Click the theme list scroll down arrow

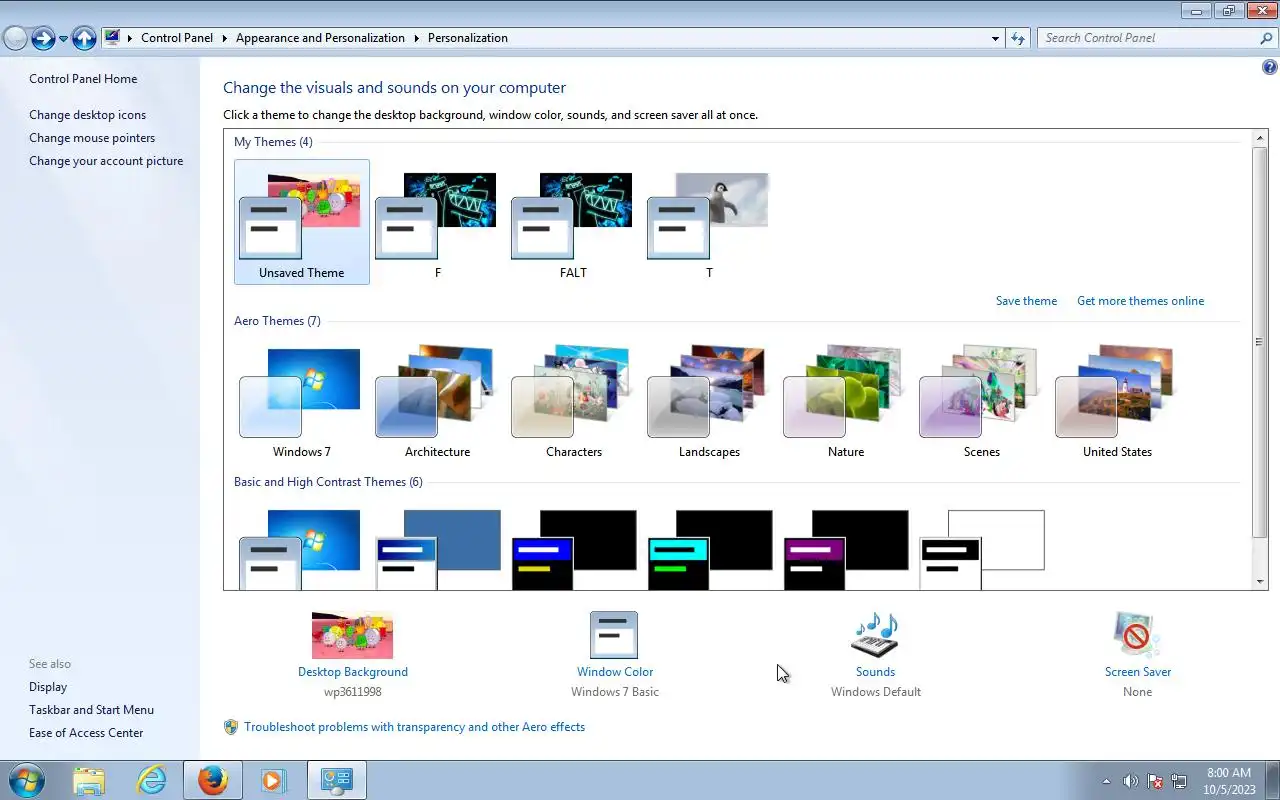1260,582
